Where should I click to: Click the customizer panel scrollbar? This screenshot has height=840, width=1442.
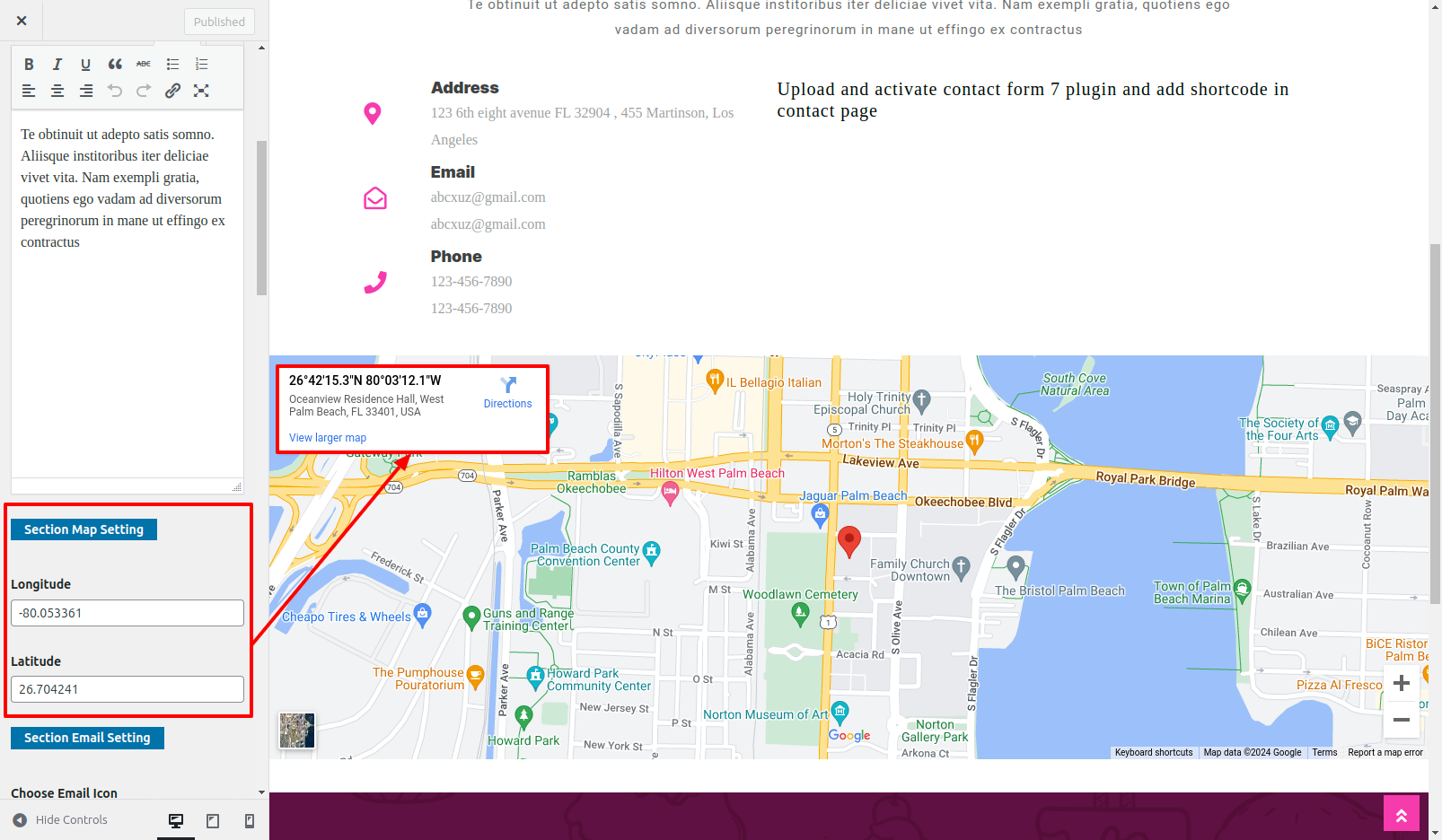pyautogui.click(x=261, y=218)
